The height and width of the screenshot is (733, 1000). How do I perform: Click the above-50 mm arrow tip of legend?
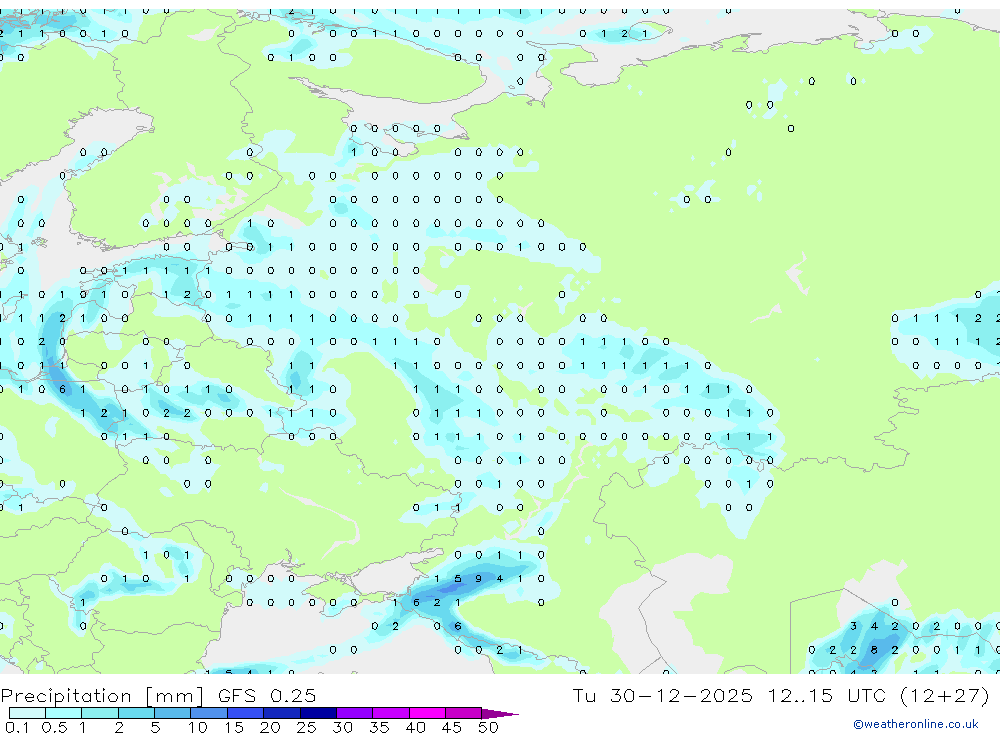500,714
